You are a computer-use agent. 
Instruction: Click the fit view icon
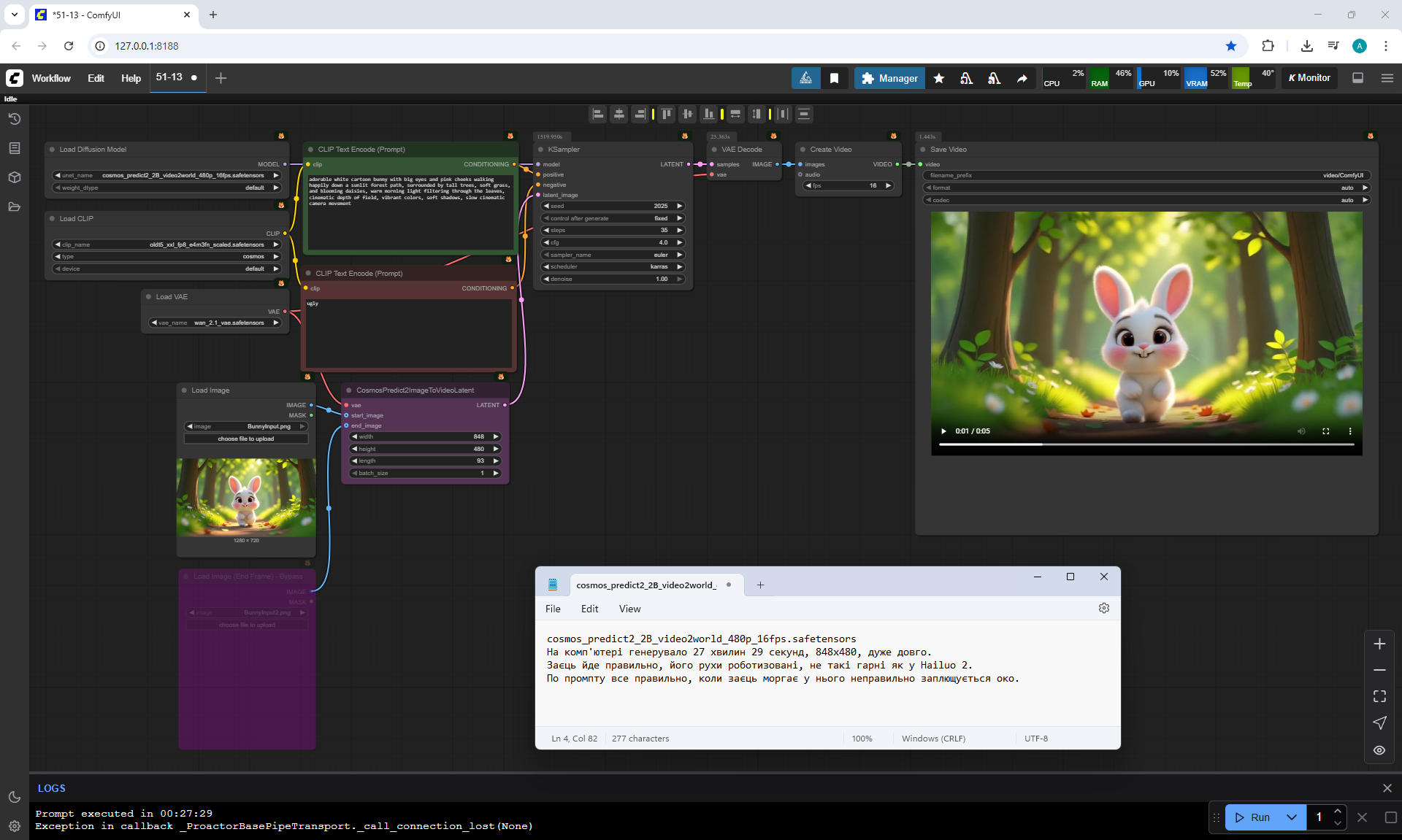point(1379,696)
